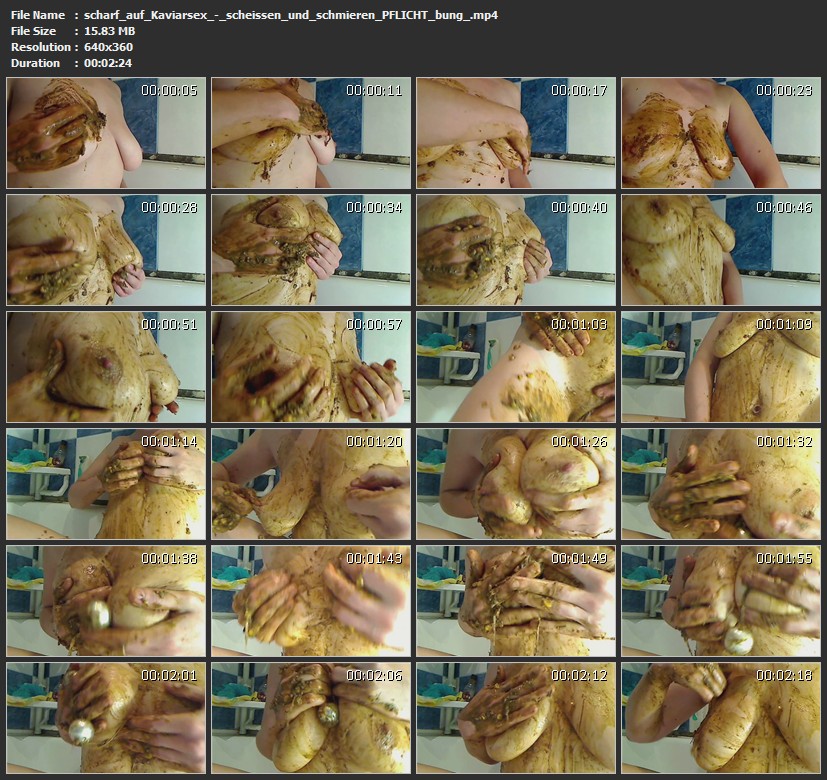
Task: Open the frame at 00:01:32
Action: pyautogui.click(x=720, y=484)
